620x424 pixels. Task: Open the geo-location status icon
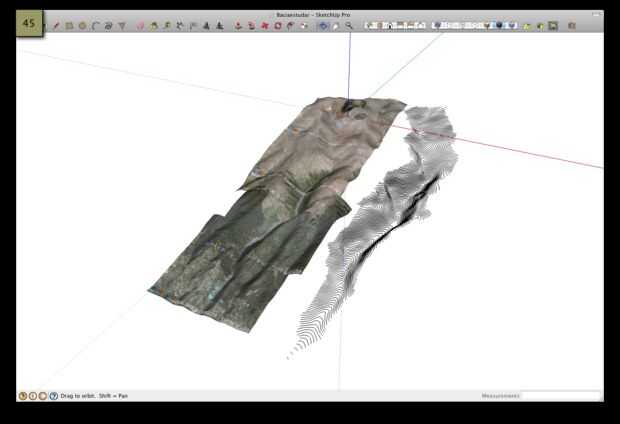23,396
